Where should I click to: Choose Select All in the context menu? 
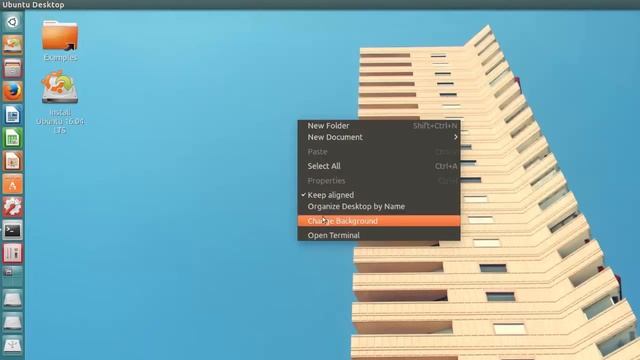pos(379,166)
